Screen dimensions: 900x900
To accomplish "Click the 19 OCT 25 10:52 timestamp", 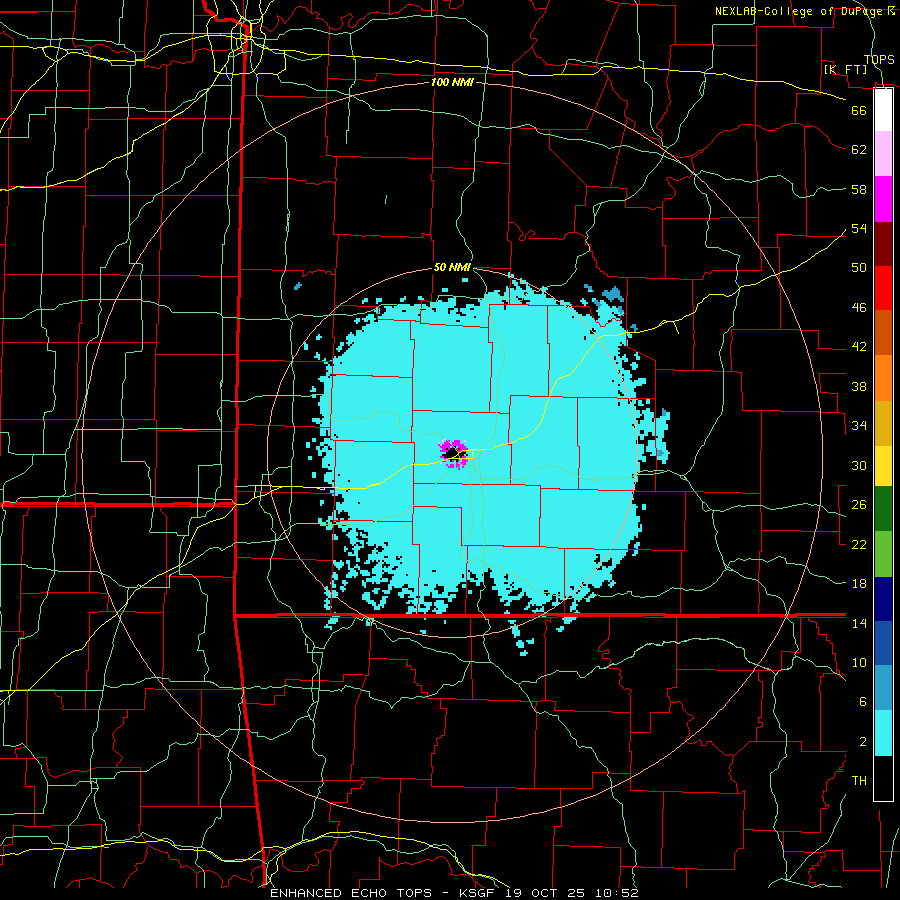I will (572, 893).
